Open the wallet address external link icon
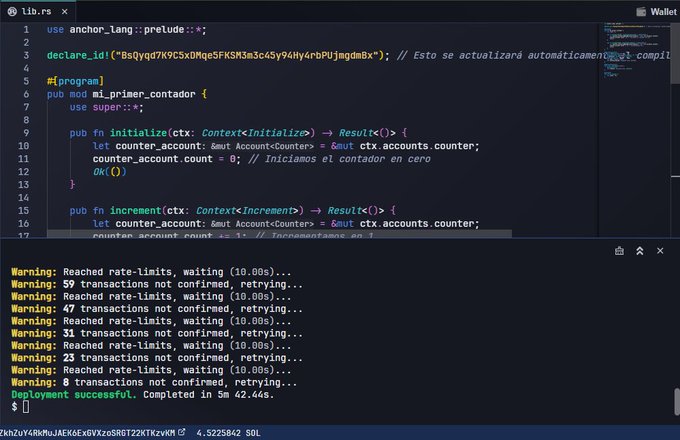The image size is (680, 440). click(x=182, y=432)
